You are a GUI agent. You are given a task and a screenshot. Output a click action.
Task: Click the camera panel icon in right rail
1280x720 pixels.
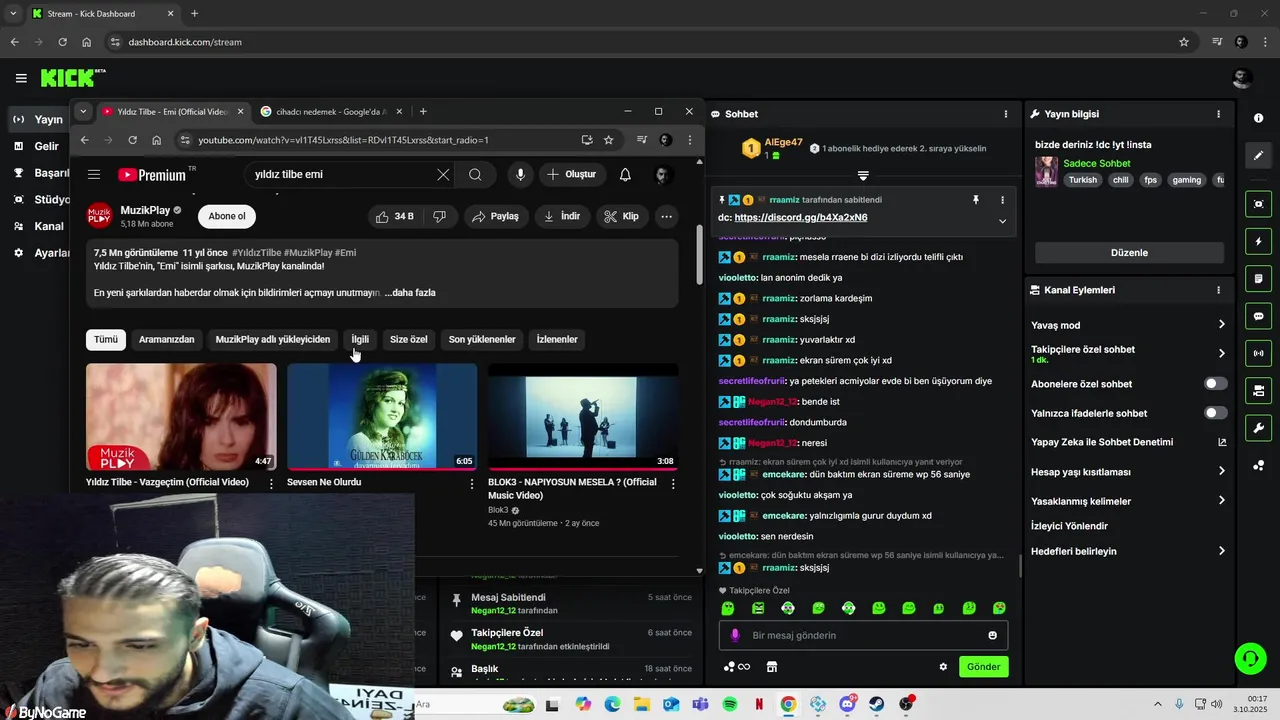point(1258,390)
